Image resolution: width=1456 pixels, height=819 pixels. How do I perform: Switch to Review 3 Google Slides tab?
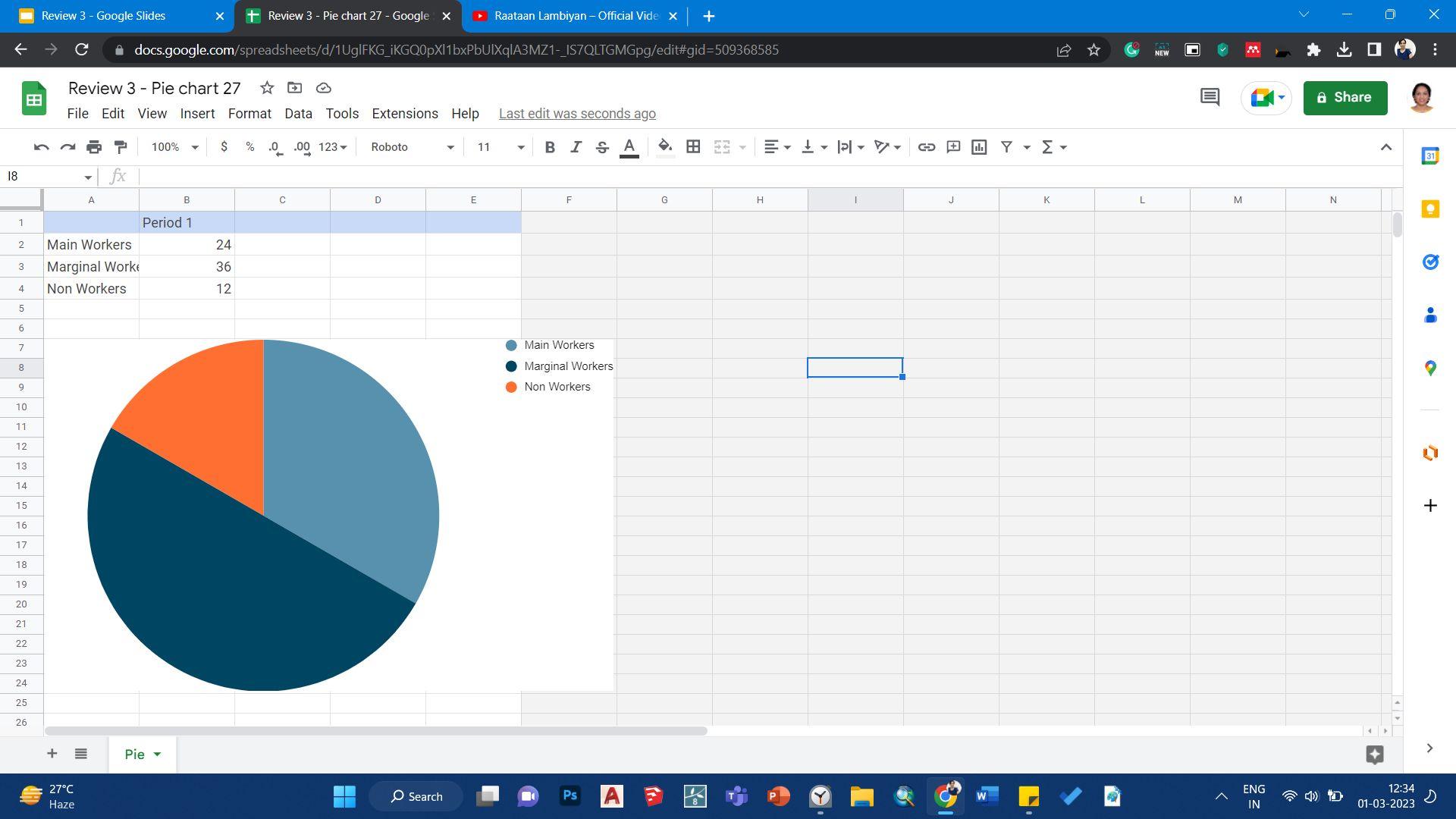[x=104, y=16]
